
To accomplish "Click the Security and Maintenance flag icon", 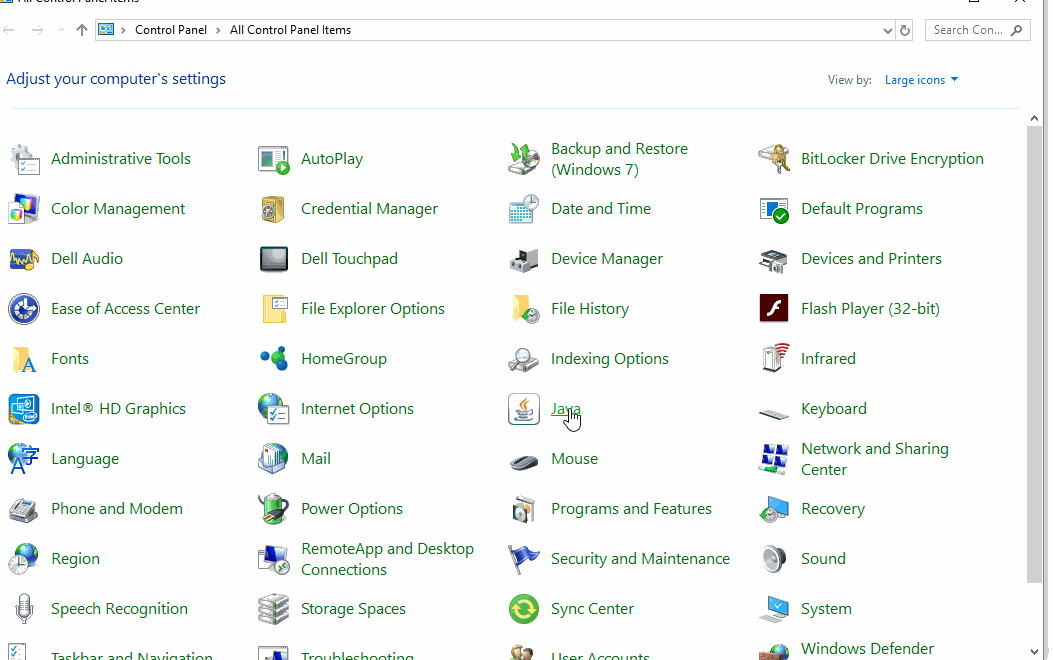I will coord(524,559).
